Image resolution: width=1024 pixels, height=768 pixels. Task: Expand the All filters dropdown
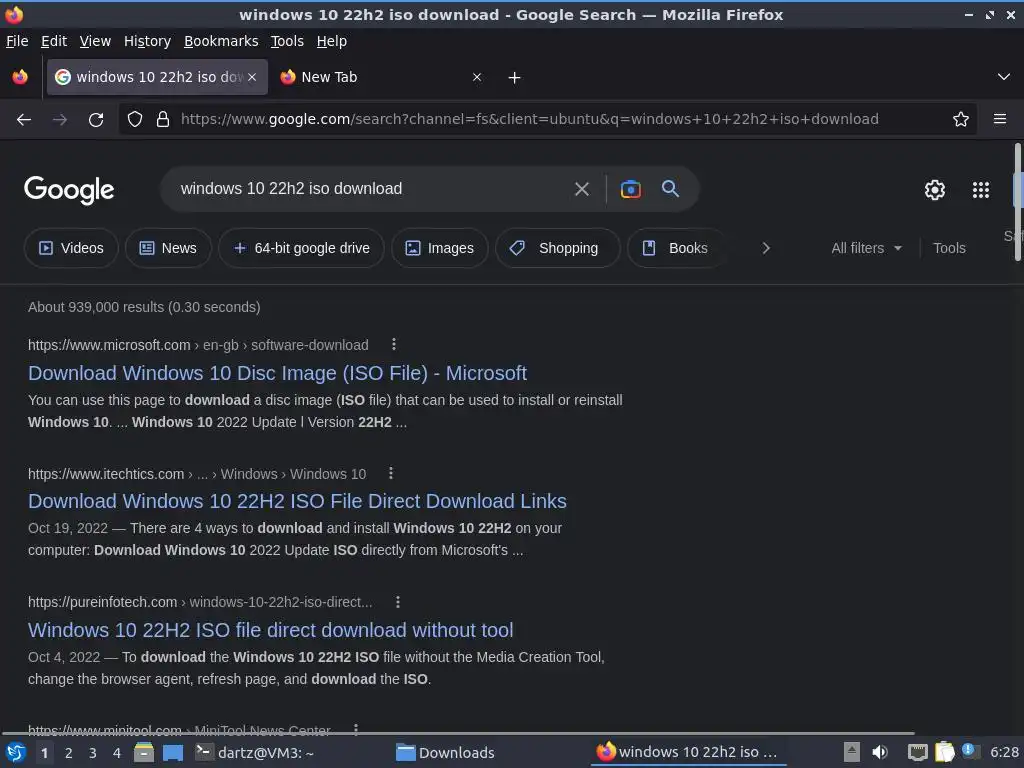[866, 248]
